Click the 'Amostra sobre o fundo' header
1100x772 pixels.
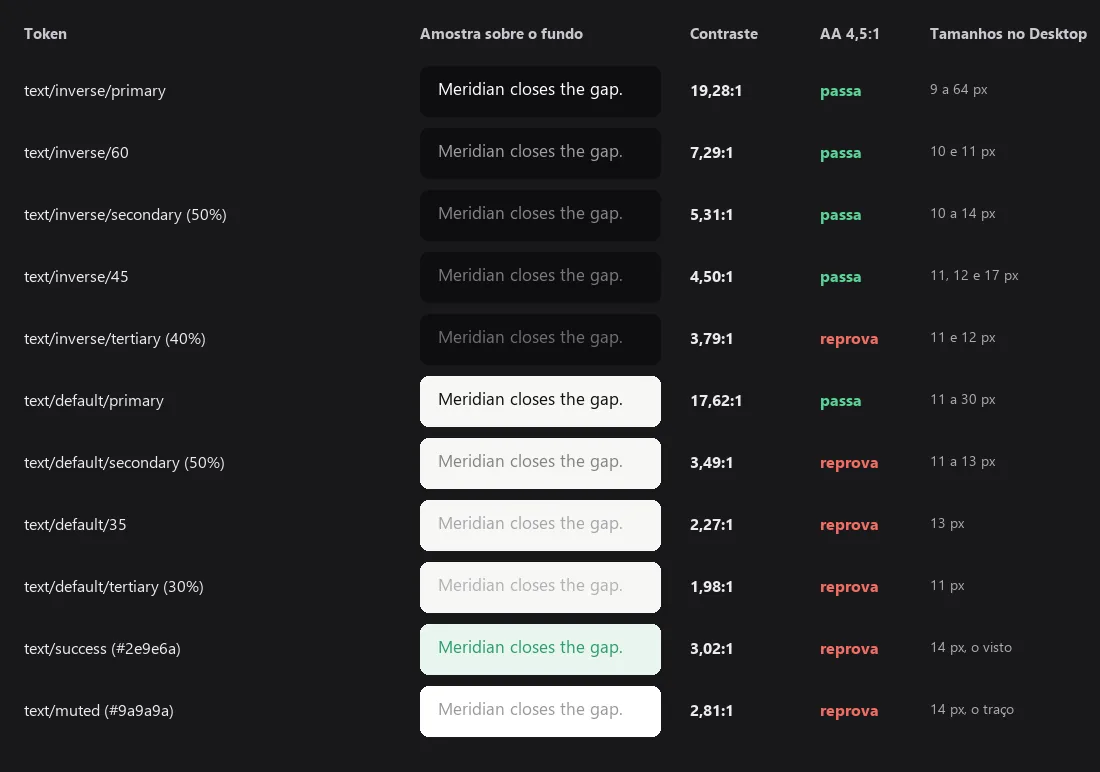click(x=501, y=34)
